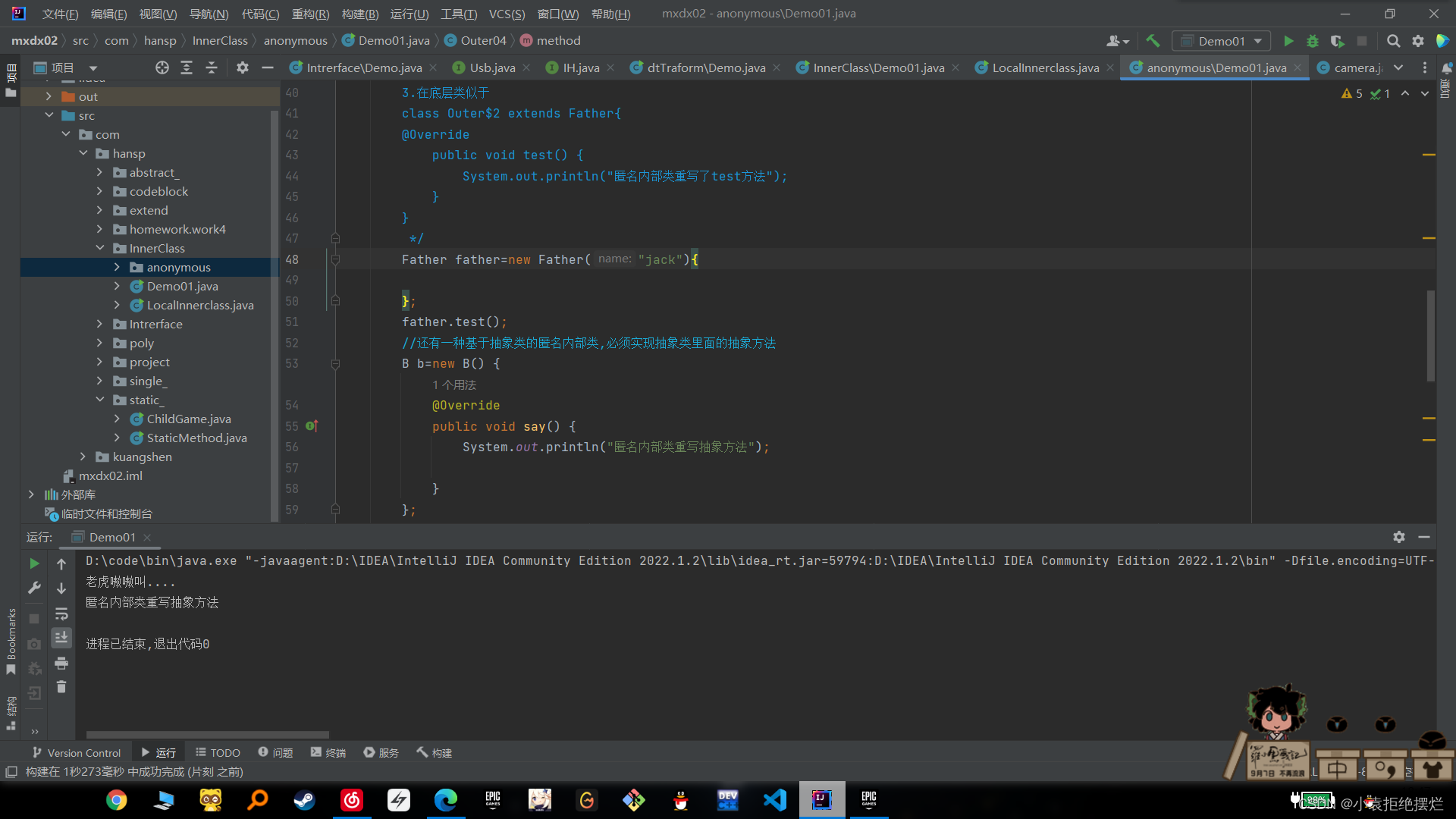
Task: Open the 重构(R) menu
Action: tap(310, 14)
